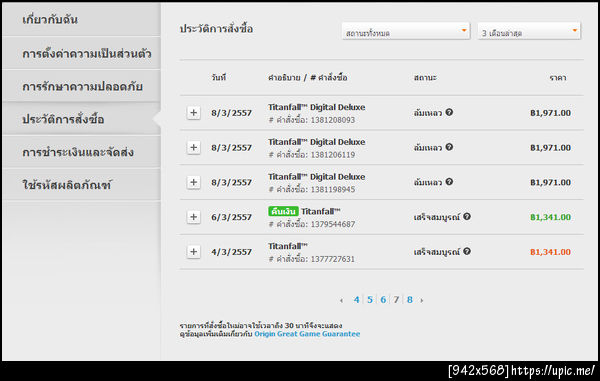Click Titanfall Digital Deluxe title for order 1381198945

tap(316, 177)
